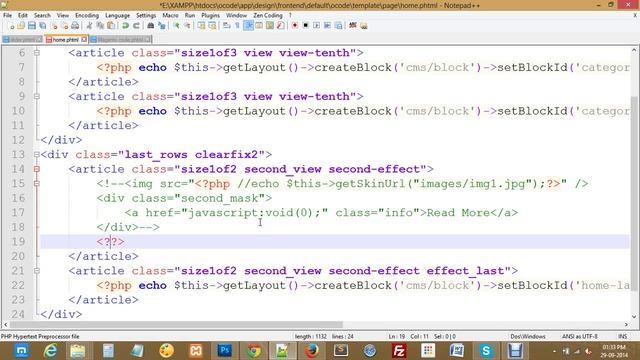
Task: Click the vertical scrollbar down arrow
Action: point(634,316)
